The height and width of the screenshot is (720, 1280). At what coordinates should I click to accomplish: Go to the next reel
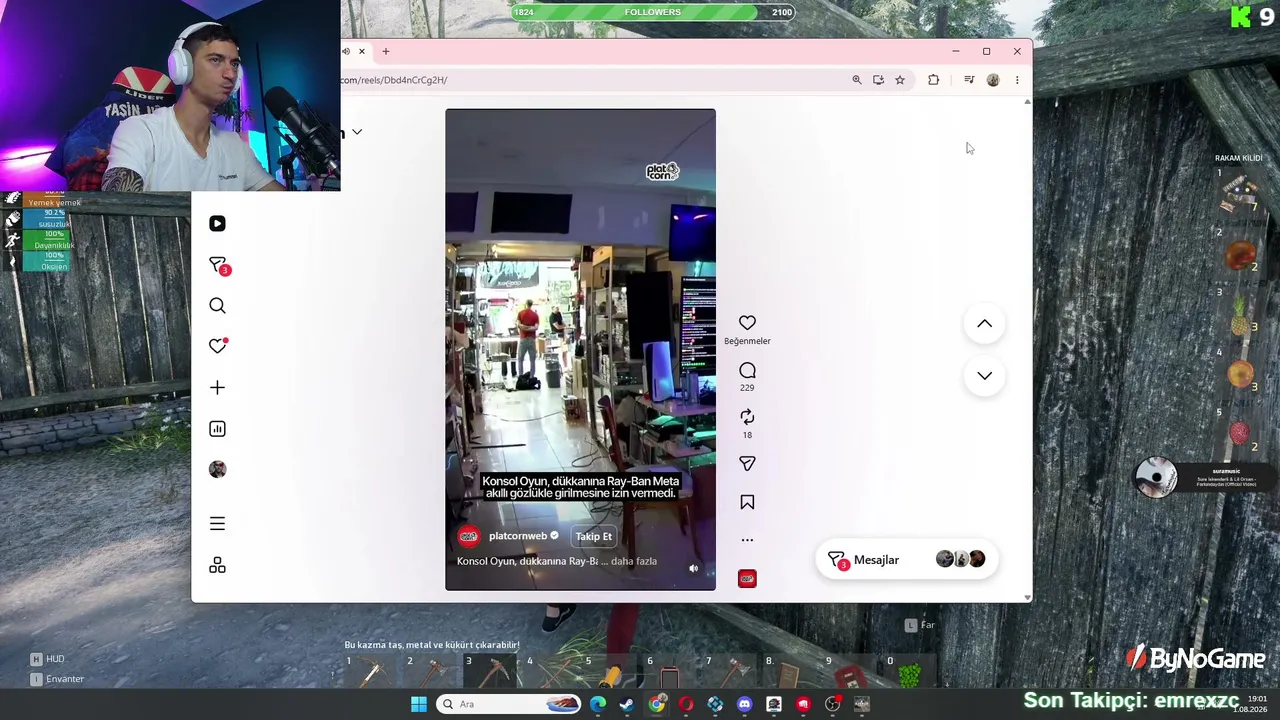click(984, 376)
